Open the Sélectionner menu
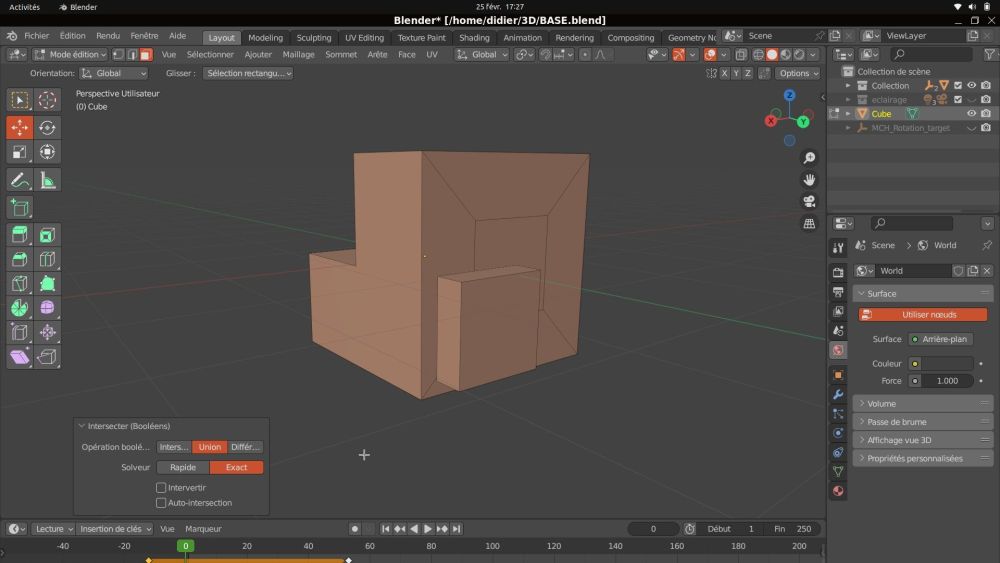The width and height of the screenshot is (1000, 563). (x=210, y=55)
